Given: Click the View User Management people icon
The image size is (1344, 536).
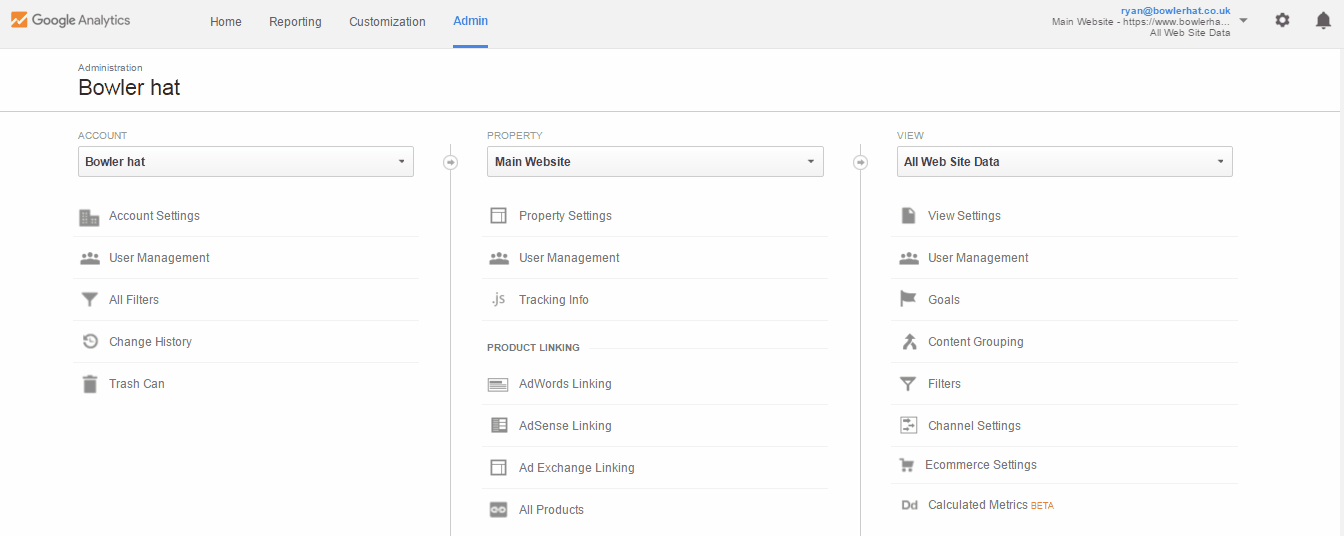Looking at the screenshot, I should coord(909,258).
